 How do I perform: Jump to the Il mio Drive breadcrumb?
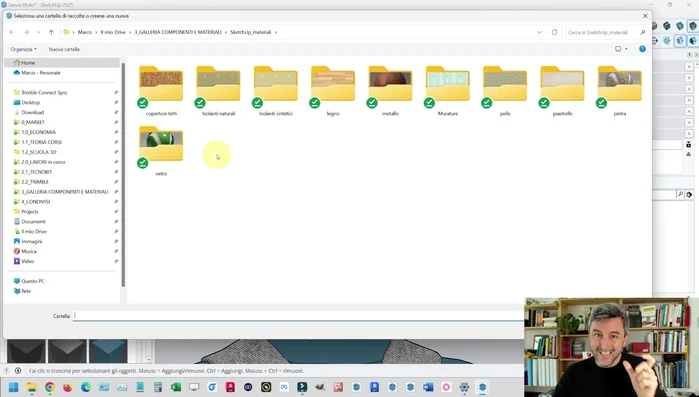(x=113, y=32)
